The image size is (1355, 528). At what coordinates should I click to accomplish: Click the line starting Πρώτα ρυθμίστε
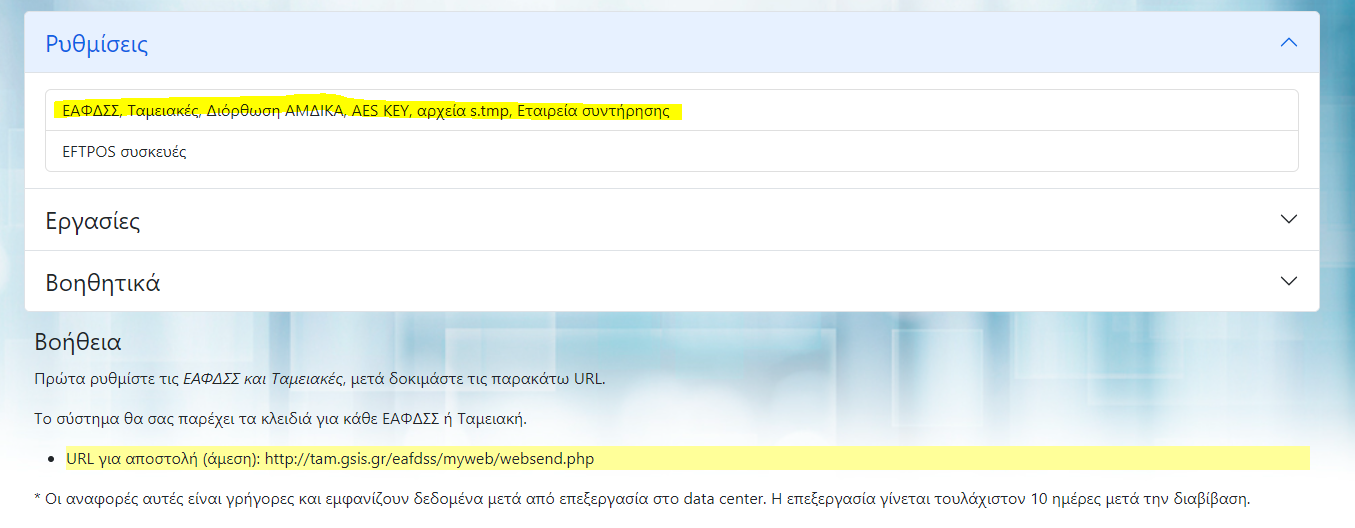click(x=320, y=379)
